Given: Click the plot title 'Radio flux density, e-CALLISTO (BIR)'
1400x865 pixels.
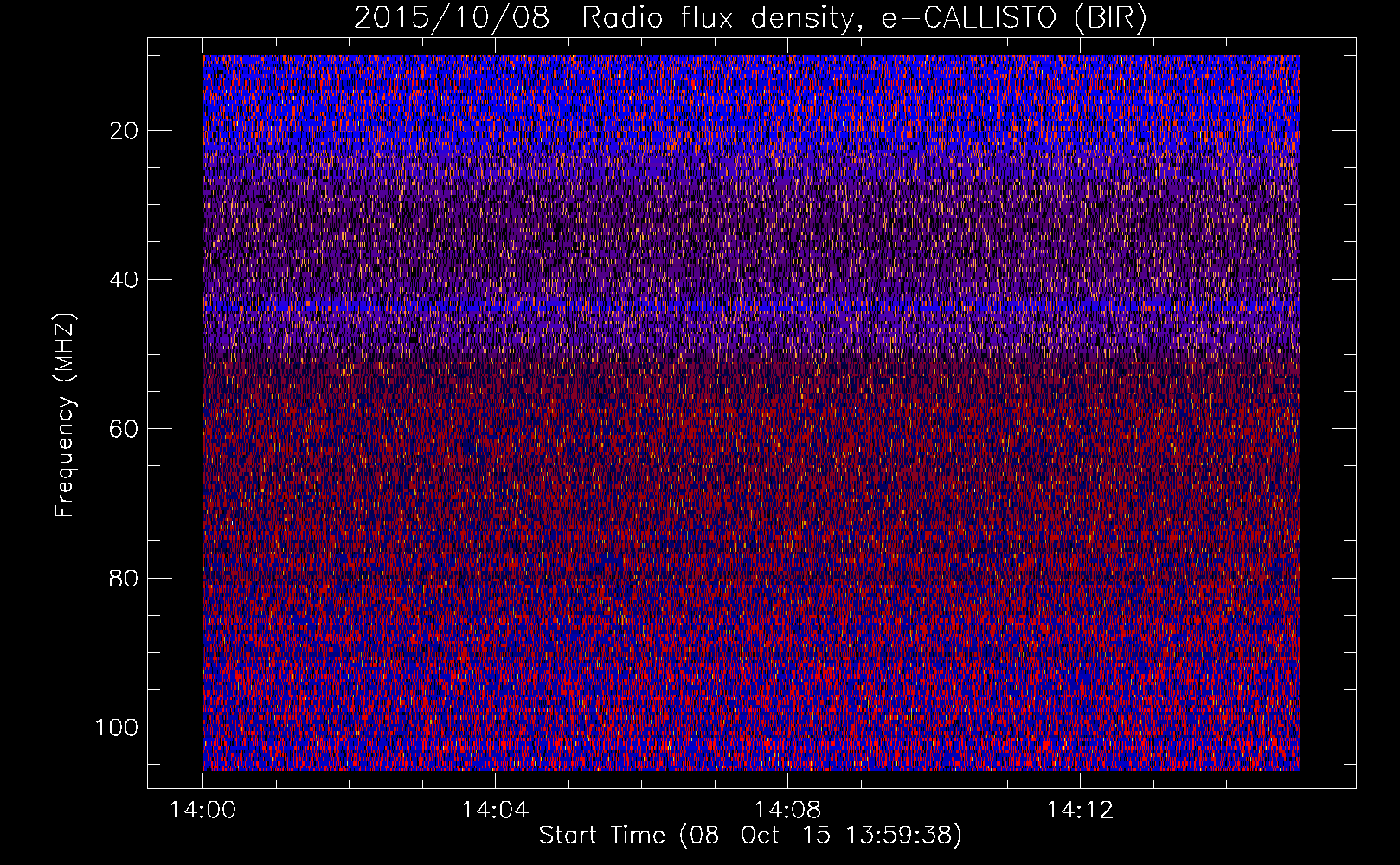Looking at the screenshot, I should (864, 17).
